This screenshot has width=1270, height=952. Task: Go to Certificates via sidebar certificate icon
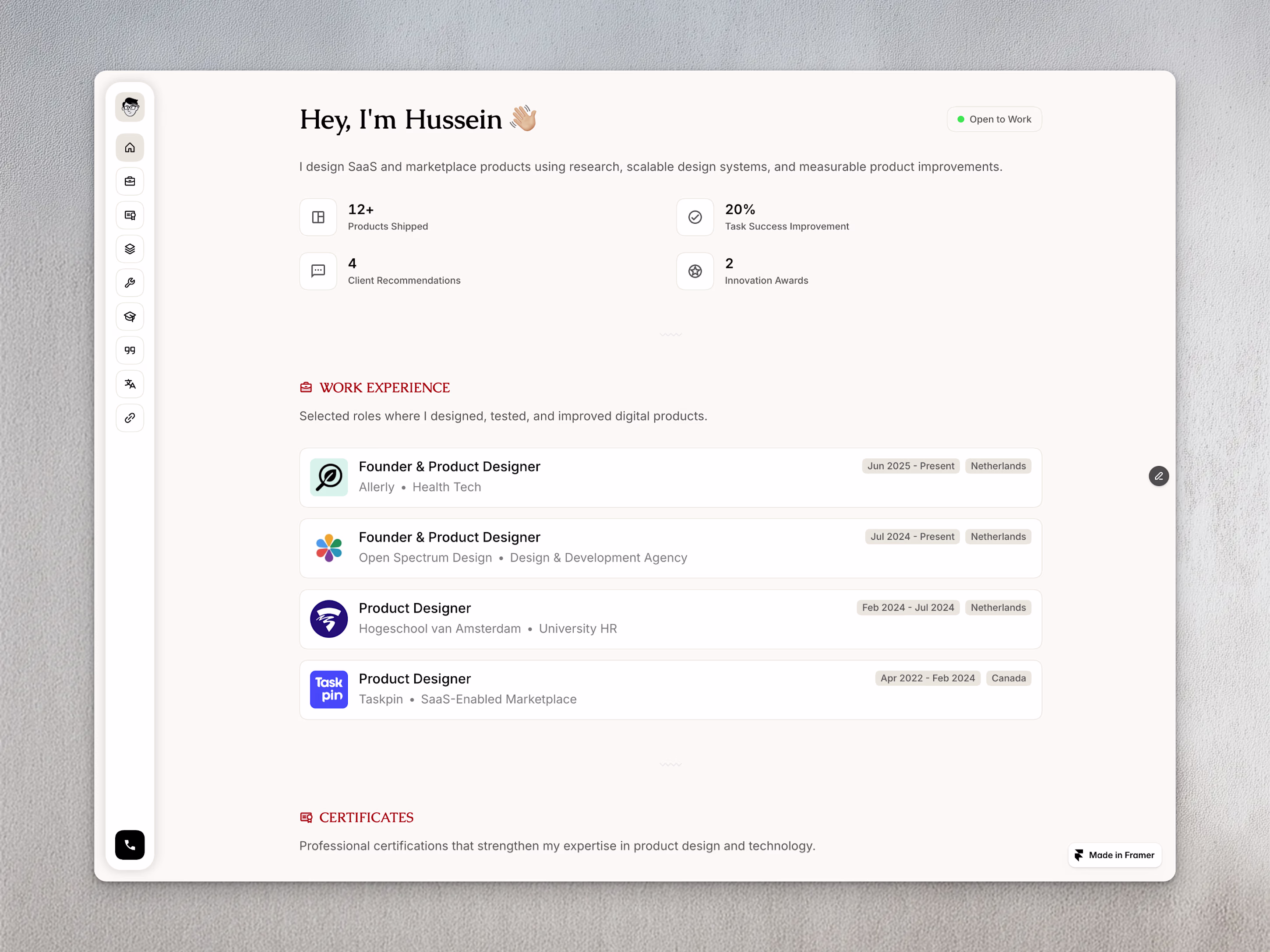(x=130, y=215)
